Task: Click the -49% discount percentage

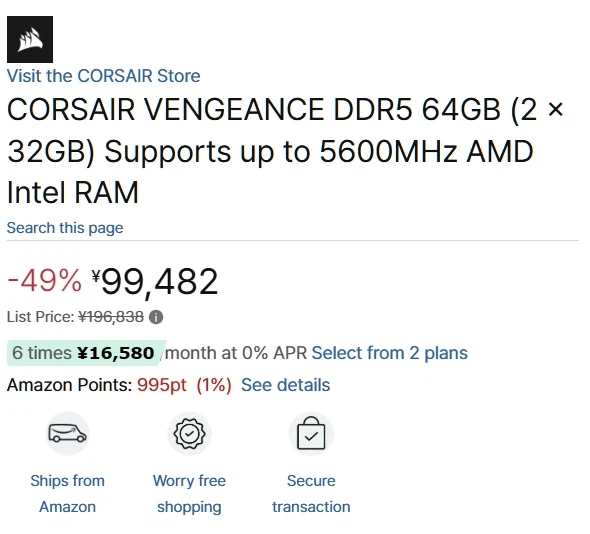Action: 45,280
